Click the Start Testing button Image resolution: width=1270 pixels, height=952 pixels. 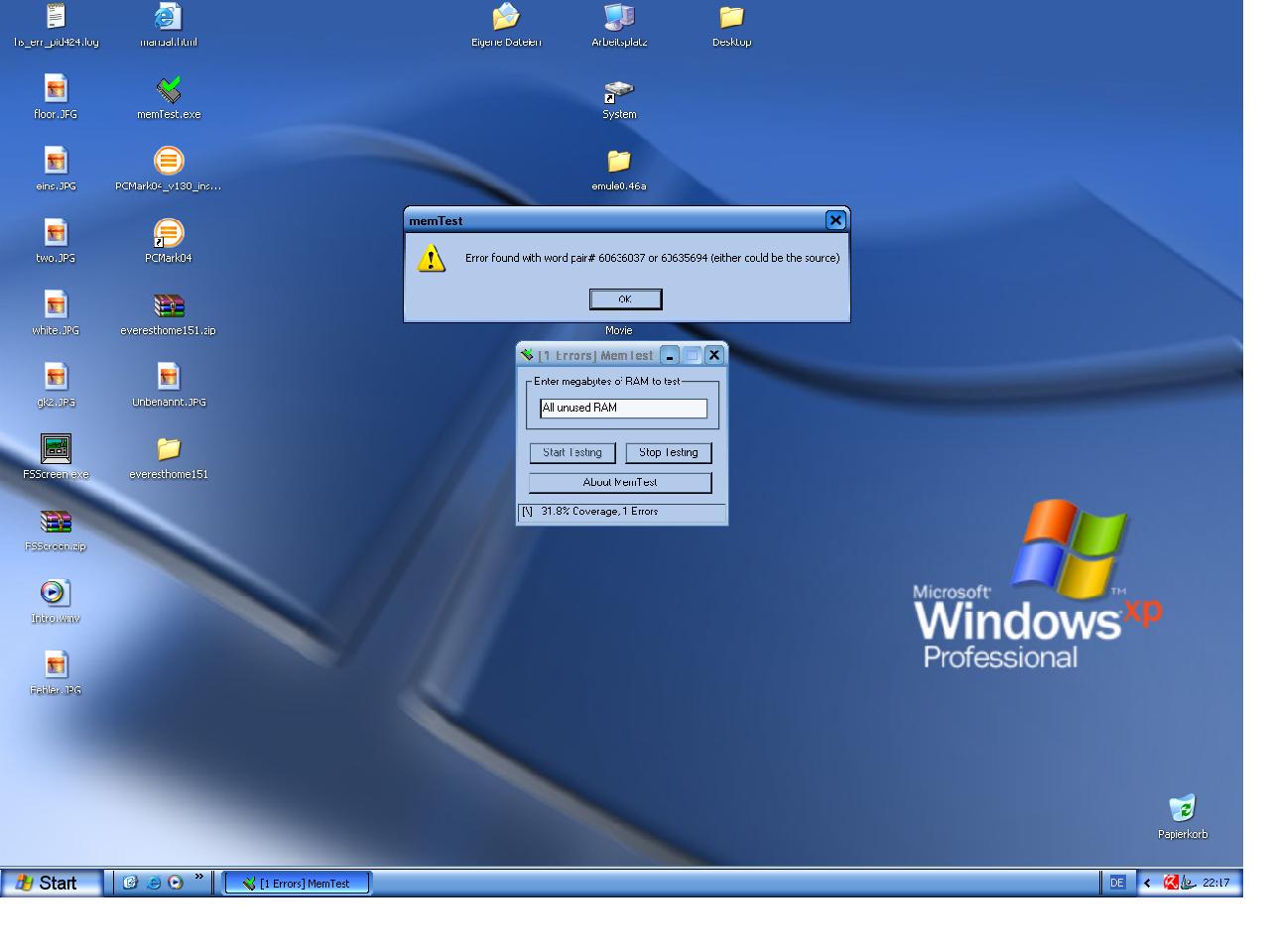pyautogui.click(x=572, y=453)
